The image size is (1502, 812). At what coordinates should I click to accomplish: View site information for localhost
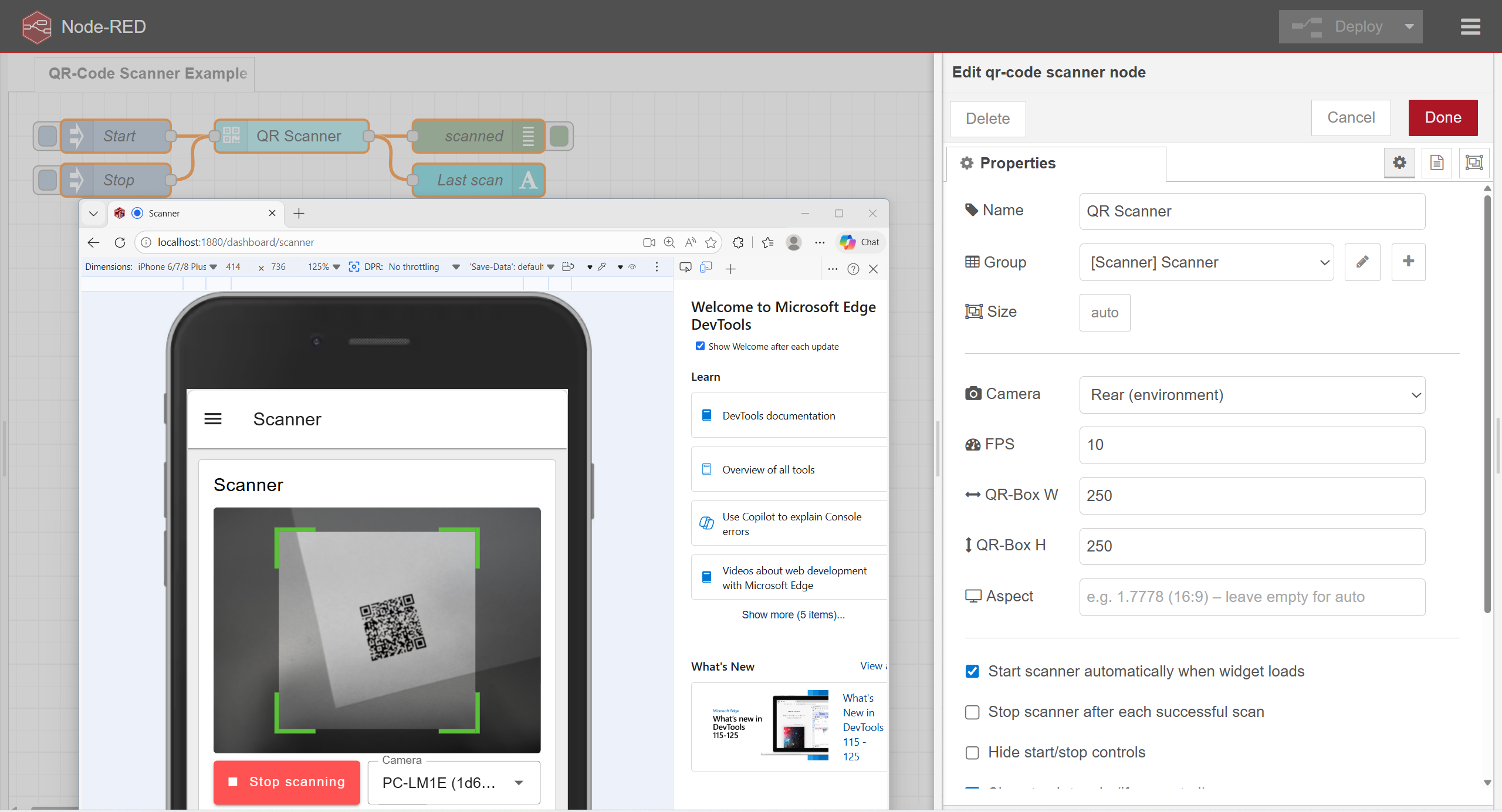tap(146, 242)
